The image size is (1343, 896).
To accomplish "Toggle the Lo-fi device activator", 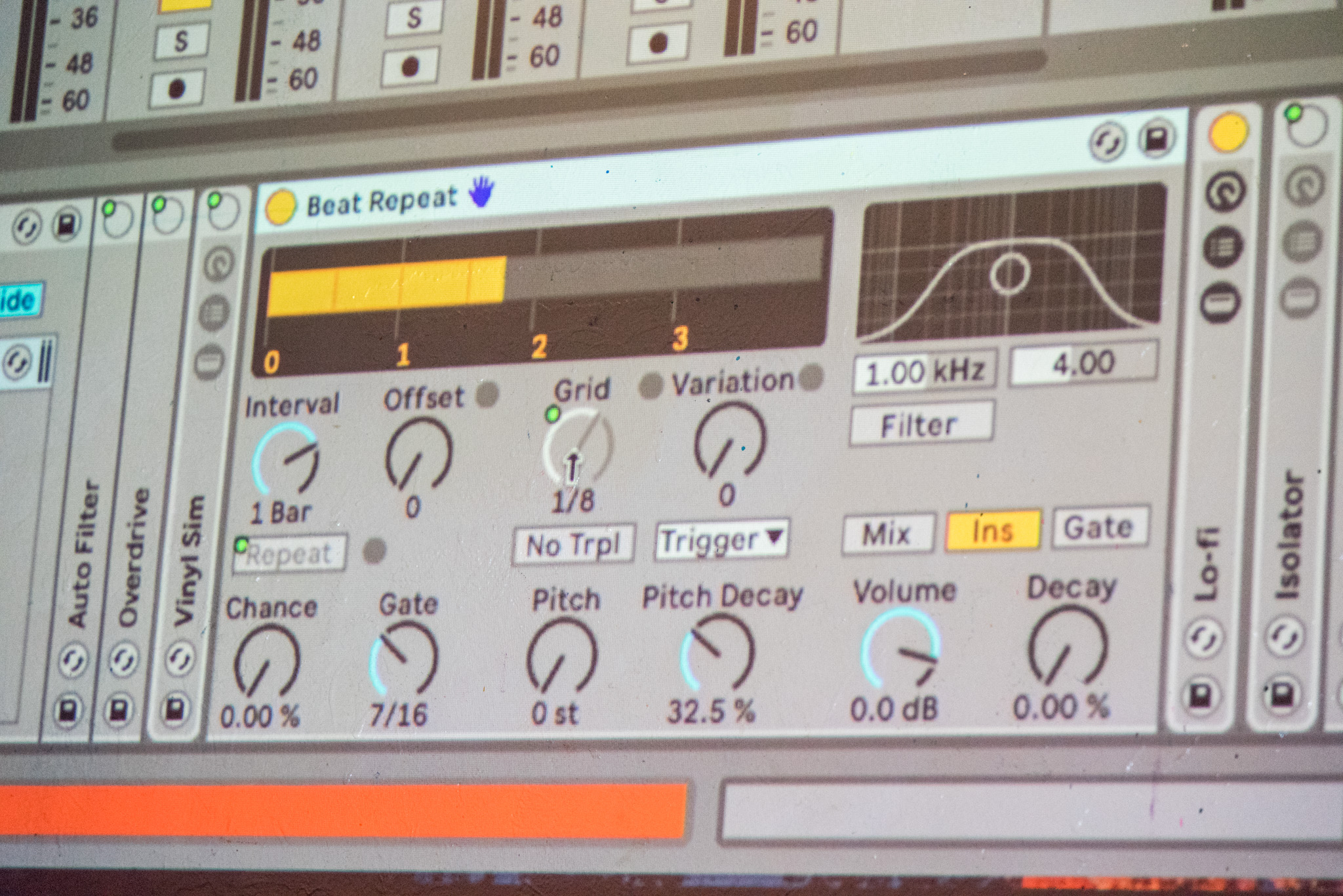I will point(1228,132).
